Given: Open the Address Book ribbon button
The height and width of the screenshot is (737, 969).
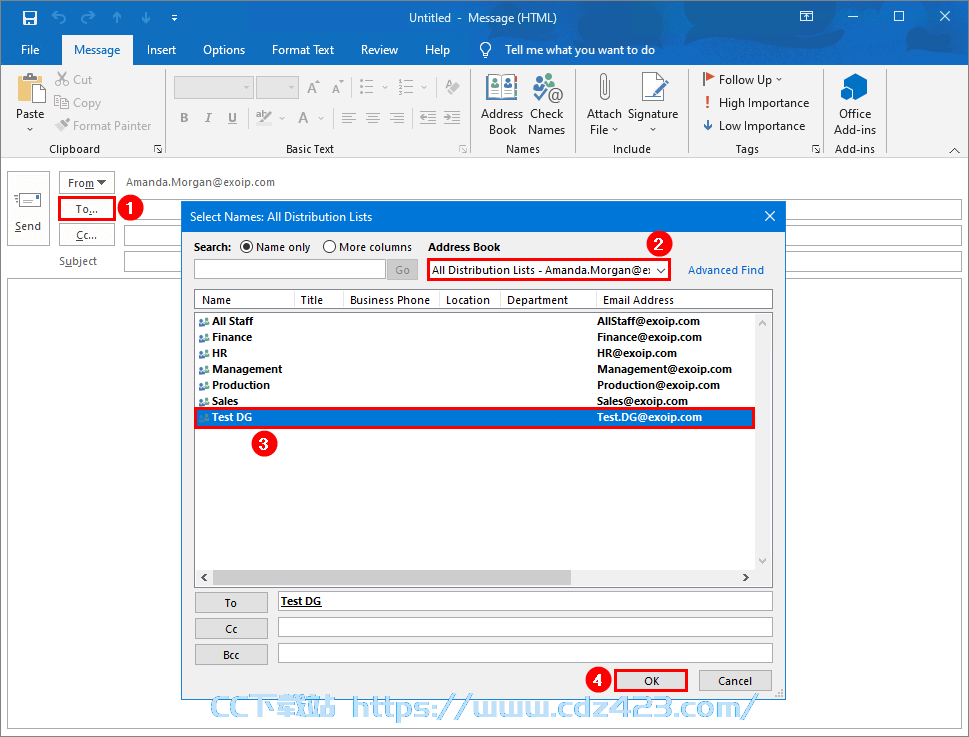Looking at the screenshot, I should (502, 104).
